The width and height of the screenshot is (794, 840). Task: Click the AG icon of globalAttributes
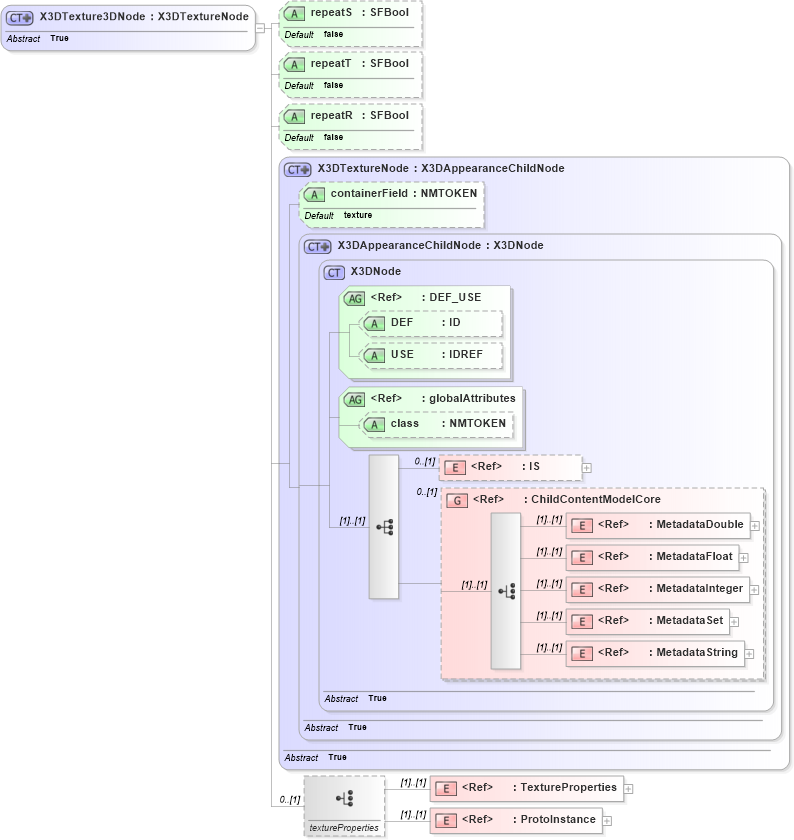coord(355,400)
